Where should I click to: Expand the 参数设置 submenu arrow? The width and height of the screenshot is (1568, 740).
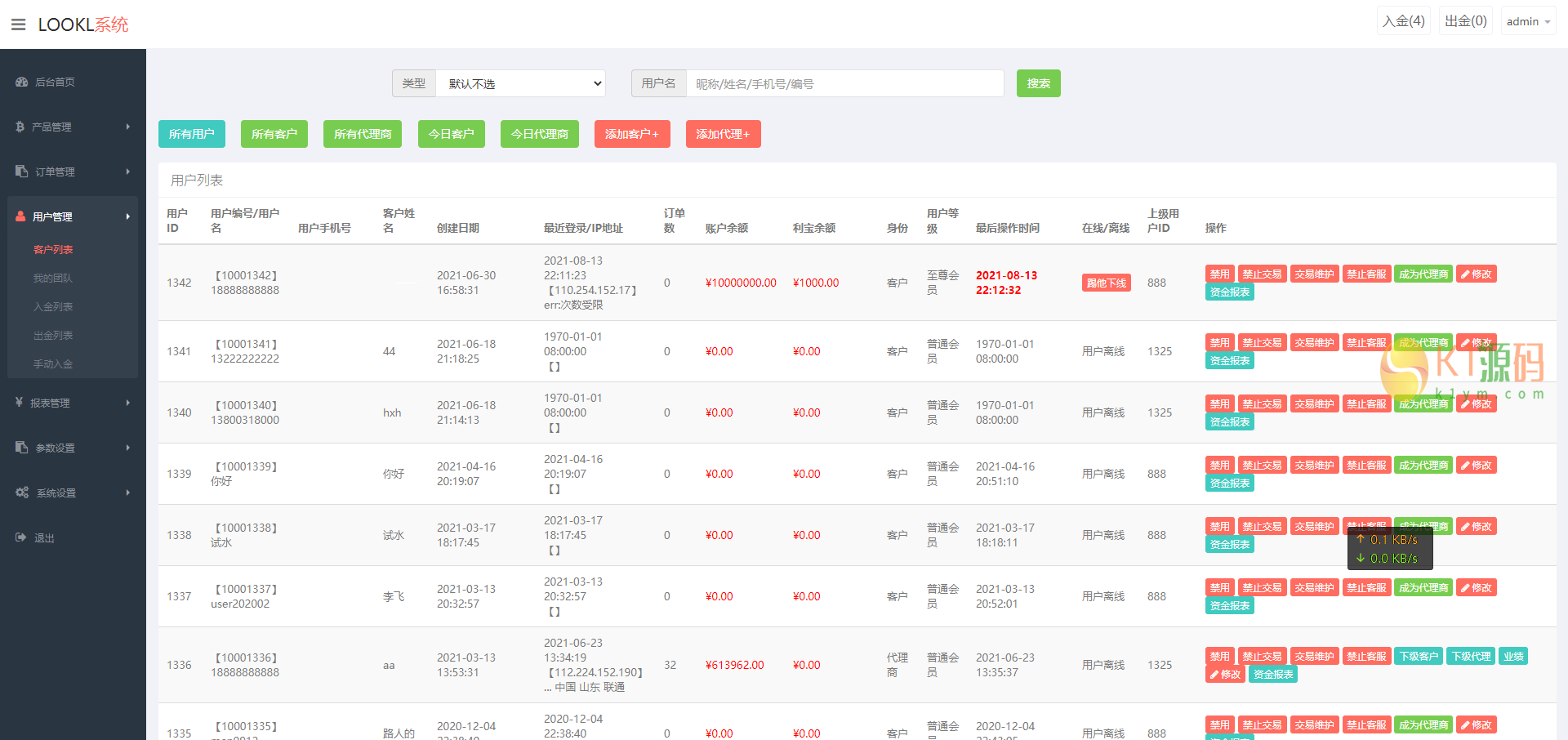128,448
